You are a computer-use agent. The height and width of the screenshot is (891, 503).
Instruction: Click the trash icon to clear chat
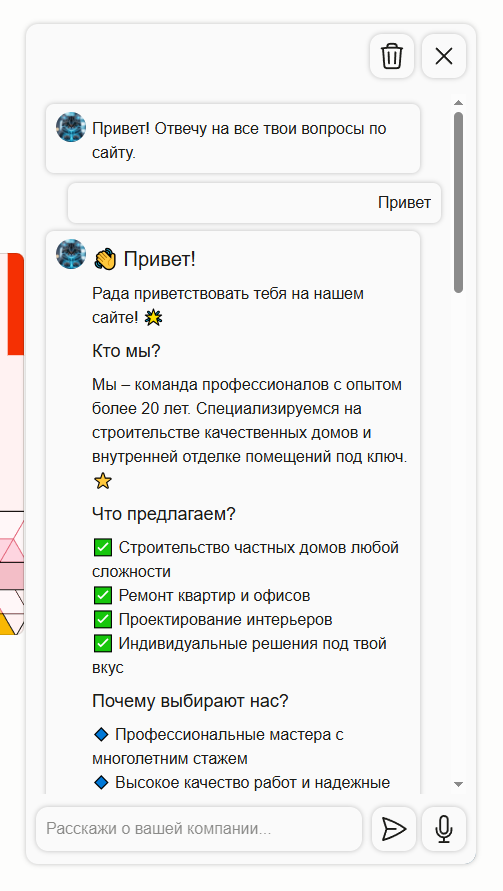click(x=392, y=56)
